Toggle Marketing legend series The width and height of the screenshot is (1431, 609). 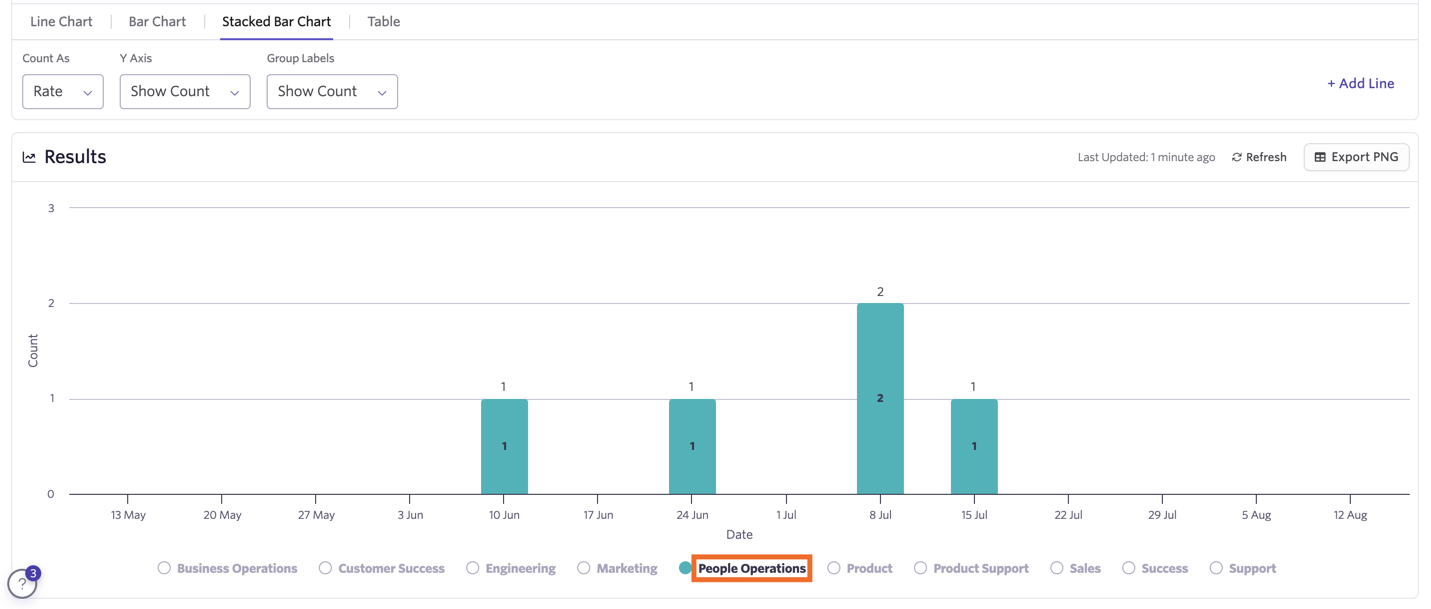(x=617, y=568)
